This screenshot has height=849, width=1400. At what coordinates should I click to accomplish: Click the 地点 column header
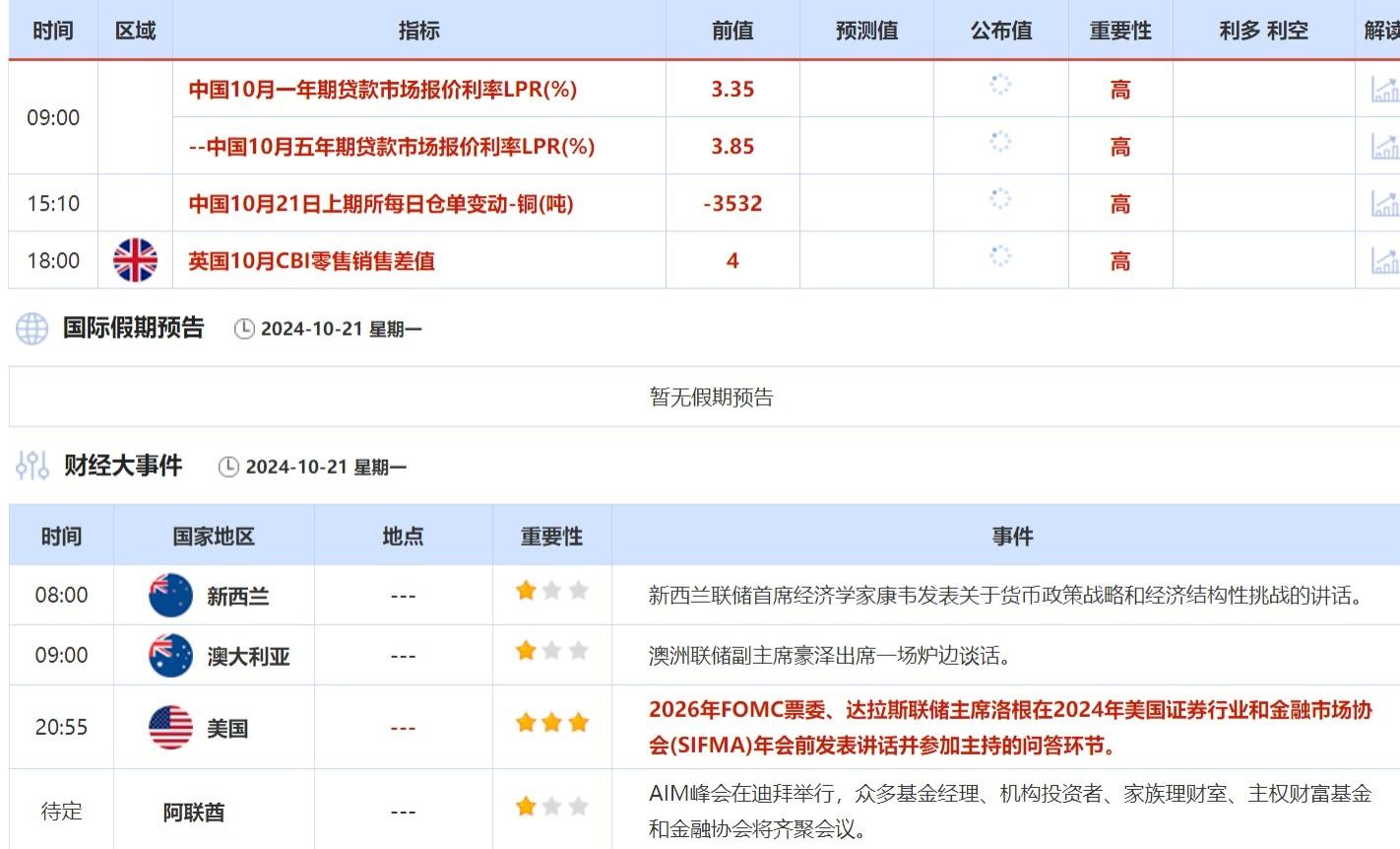tap(403, 536)
